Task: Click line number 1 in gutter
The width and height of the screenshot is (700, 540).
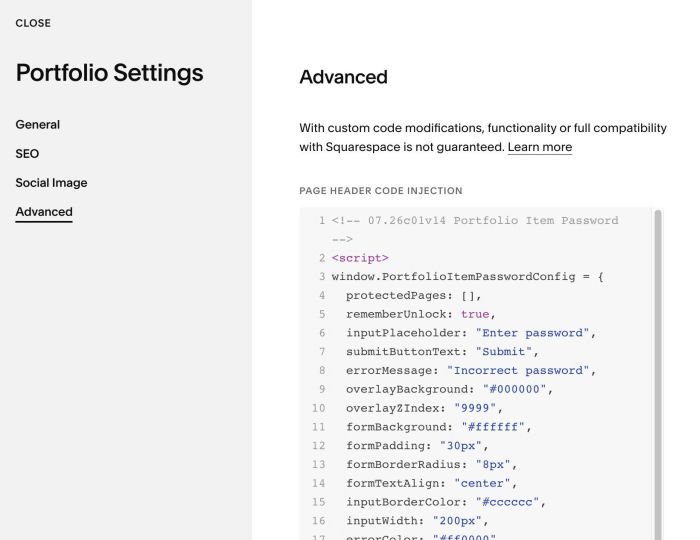Action: (322, 220)
